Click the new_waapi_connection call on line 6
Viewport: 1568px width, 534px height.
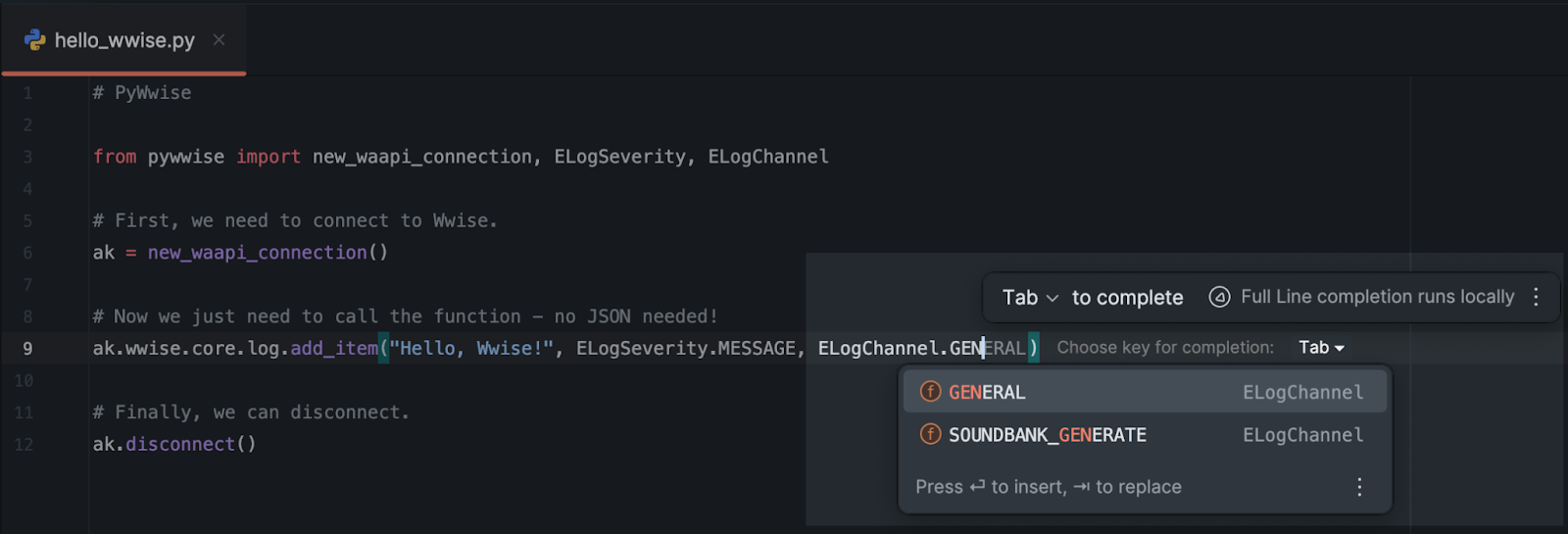[x=257, y=253]
